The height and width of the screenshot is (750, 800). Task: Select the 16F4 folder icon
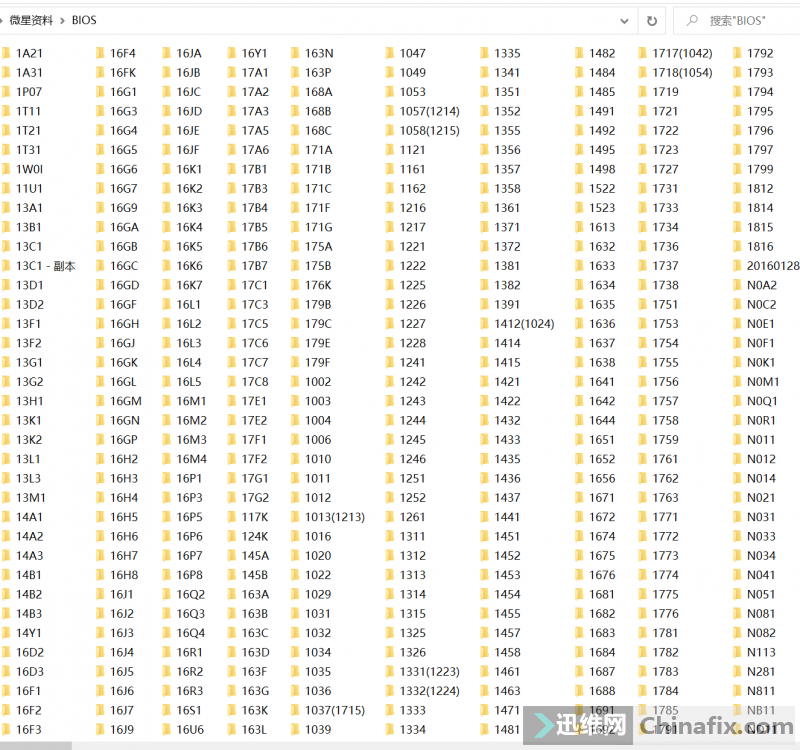tap(101, 53)
